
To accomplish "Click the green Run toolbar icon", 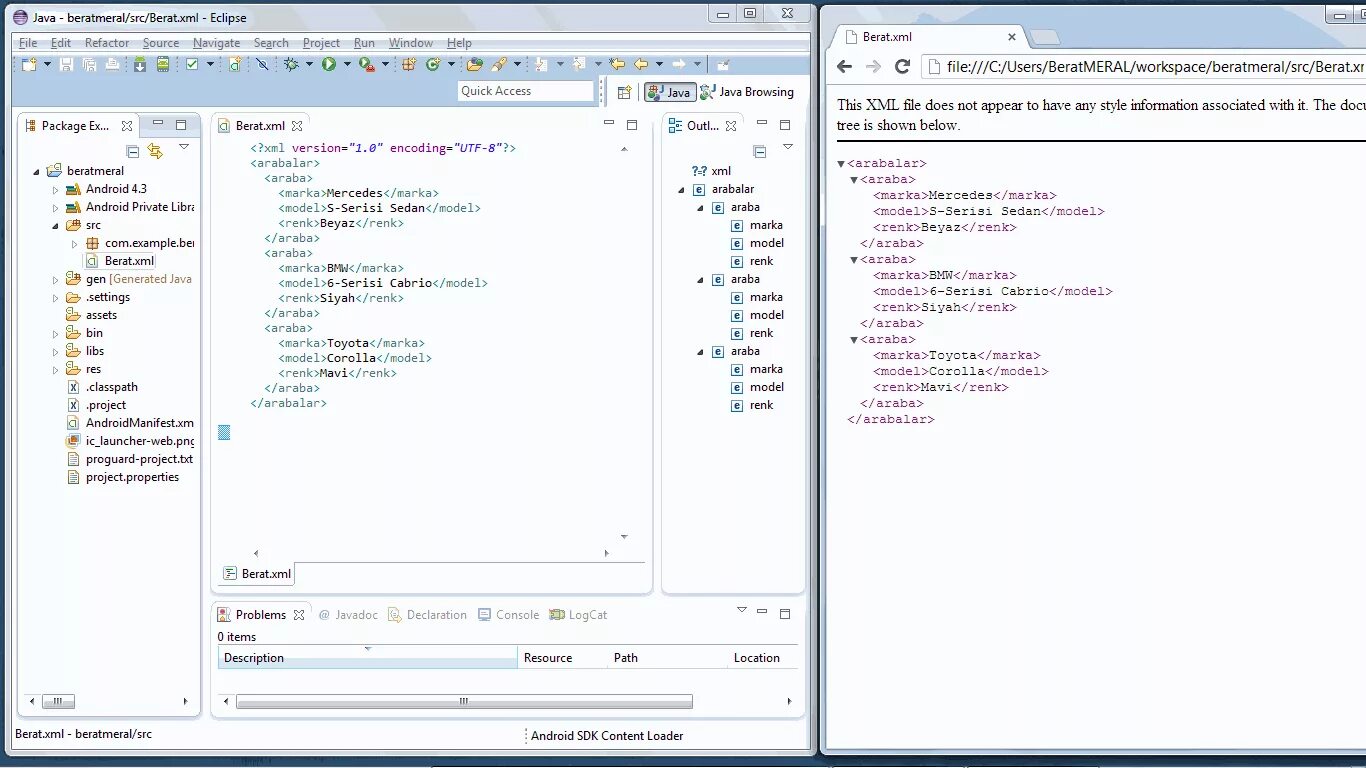I will pos(328,64).
